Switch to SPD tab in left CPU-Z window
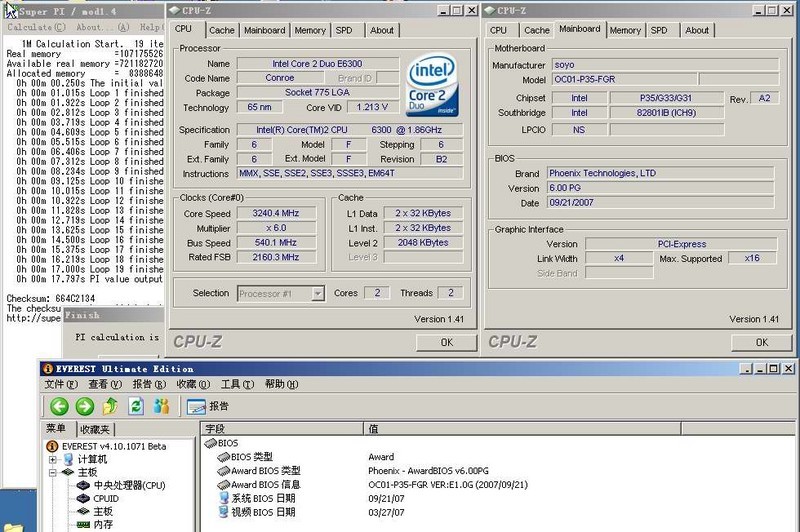This screenshot has height=532, width=800. point(344,30)
